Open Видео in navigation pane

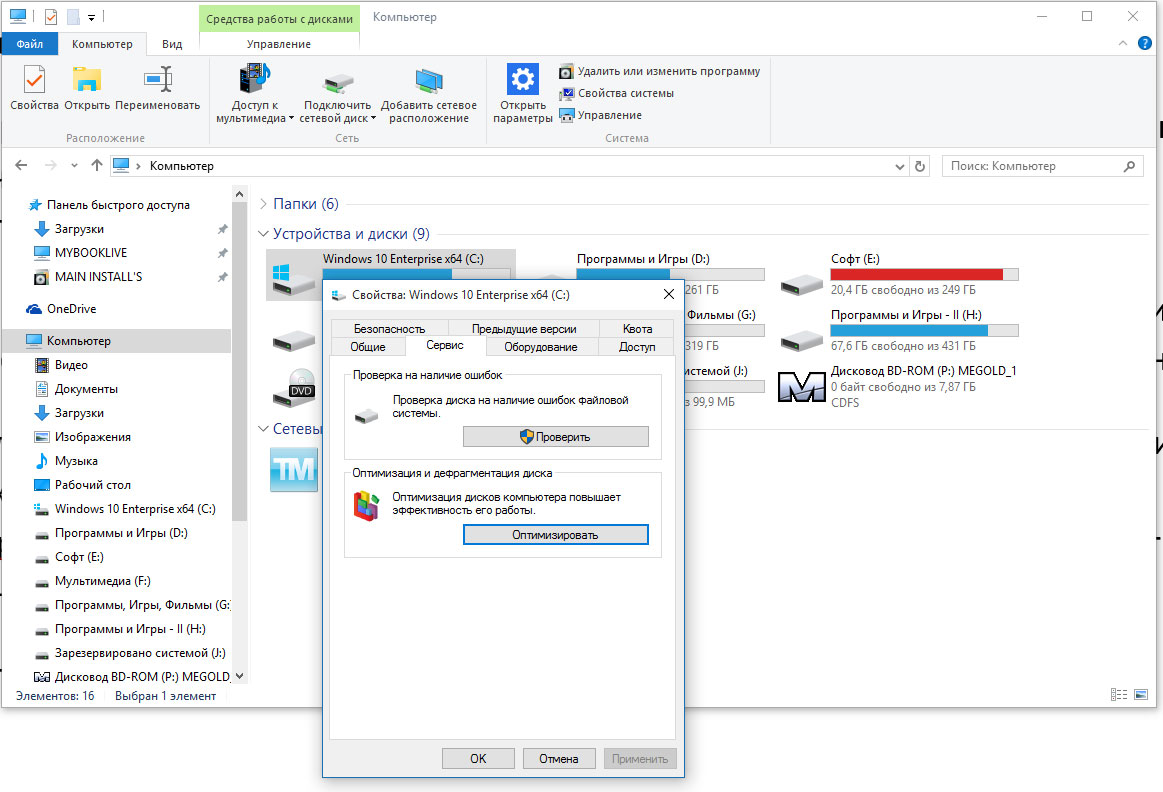click(71, 365)
